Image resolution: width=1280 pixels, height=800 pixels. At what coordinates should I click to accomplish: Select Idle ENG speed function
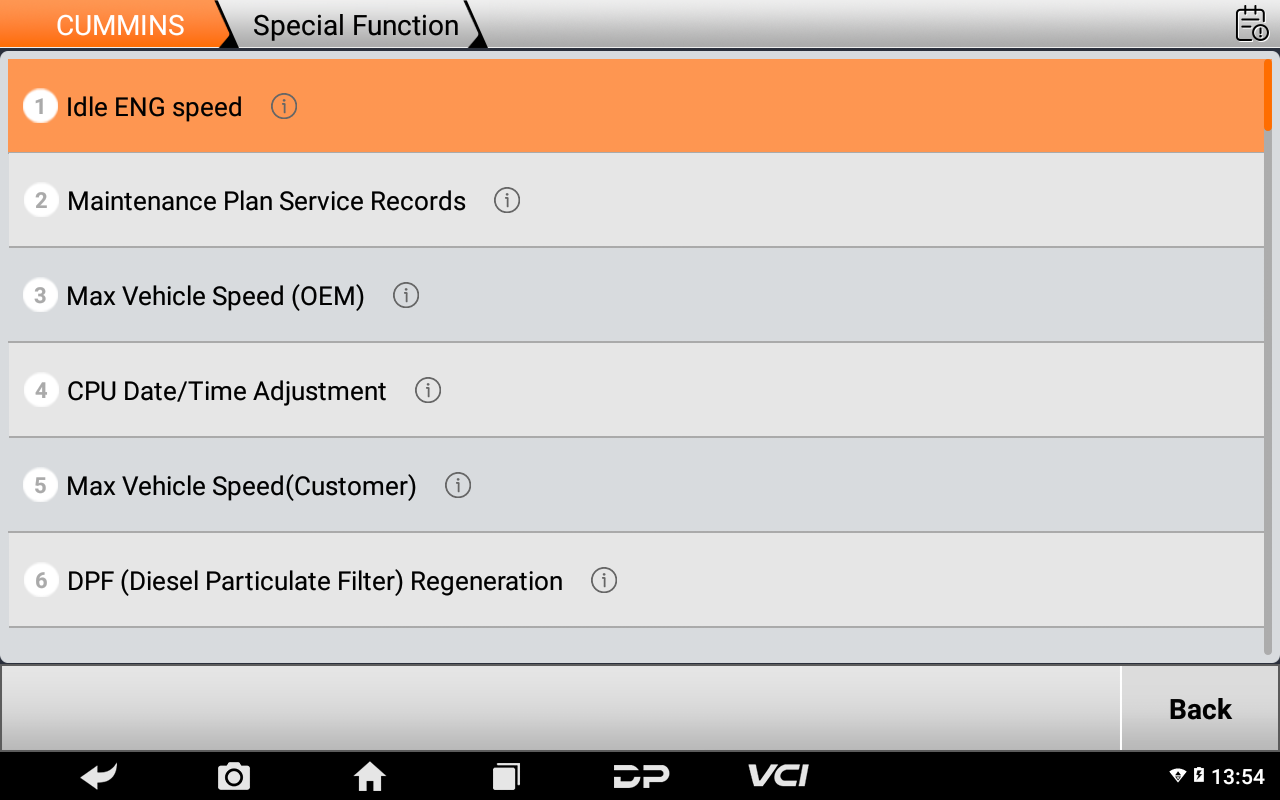click(x=154, y=107)
